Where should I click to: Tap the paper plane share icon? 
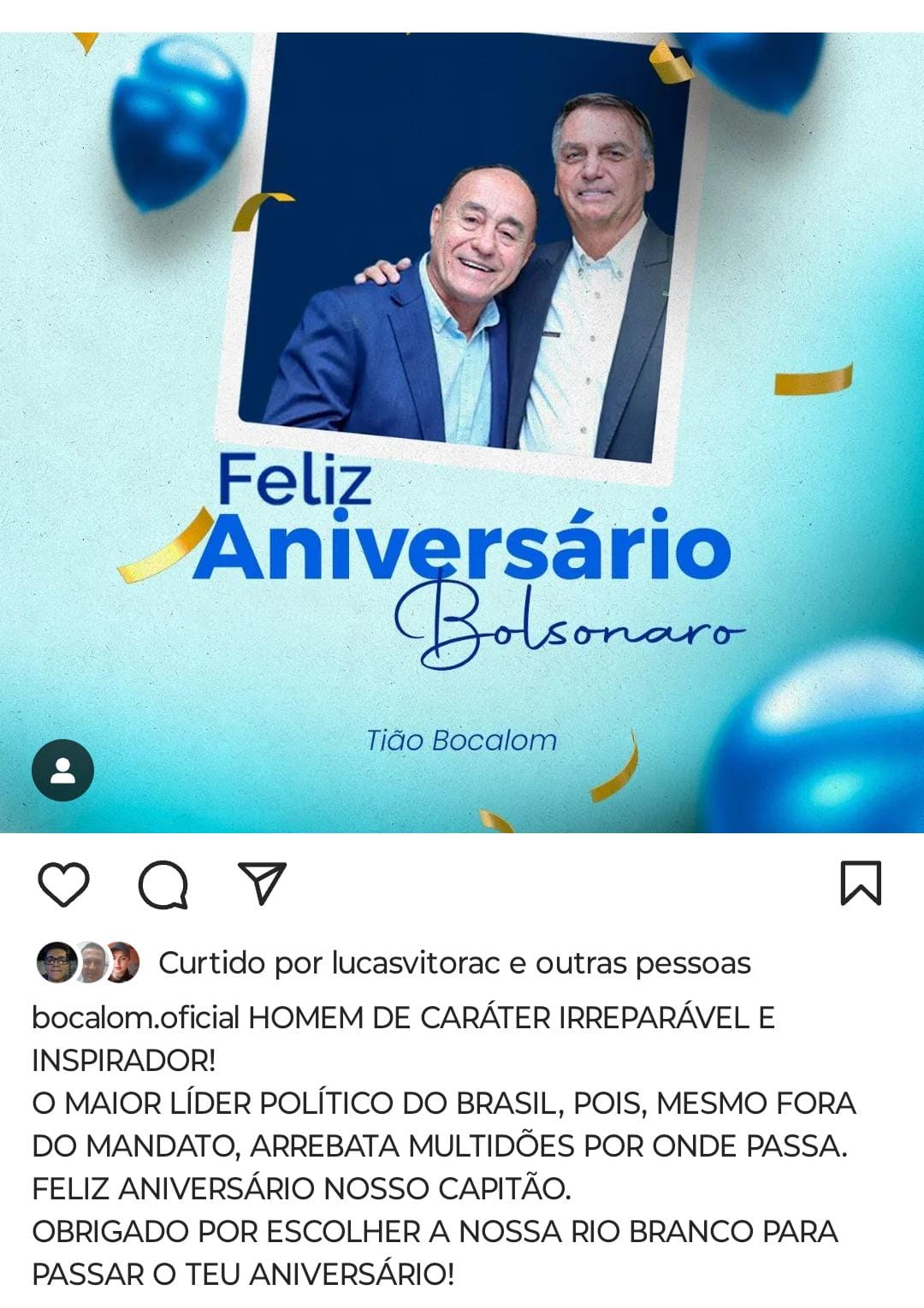262,884
